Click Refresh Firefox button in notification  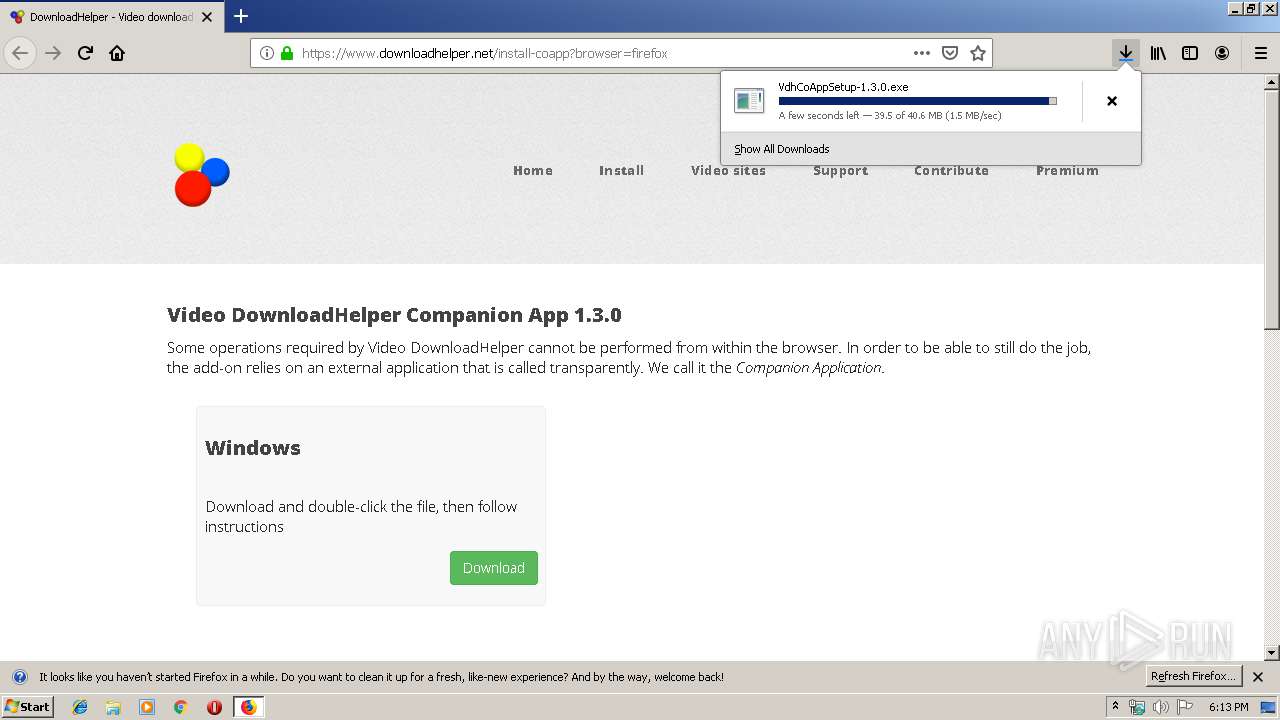(1193, 677)
